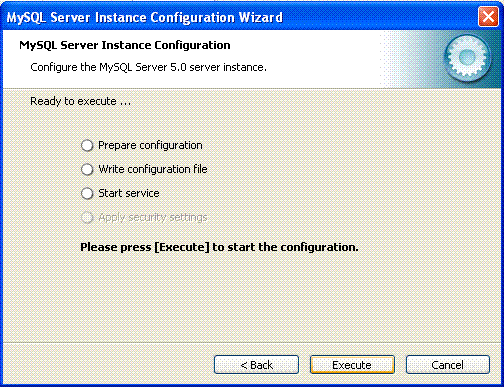
Task: Click the Prepare configuration text label
Action: point(150,146)
